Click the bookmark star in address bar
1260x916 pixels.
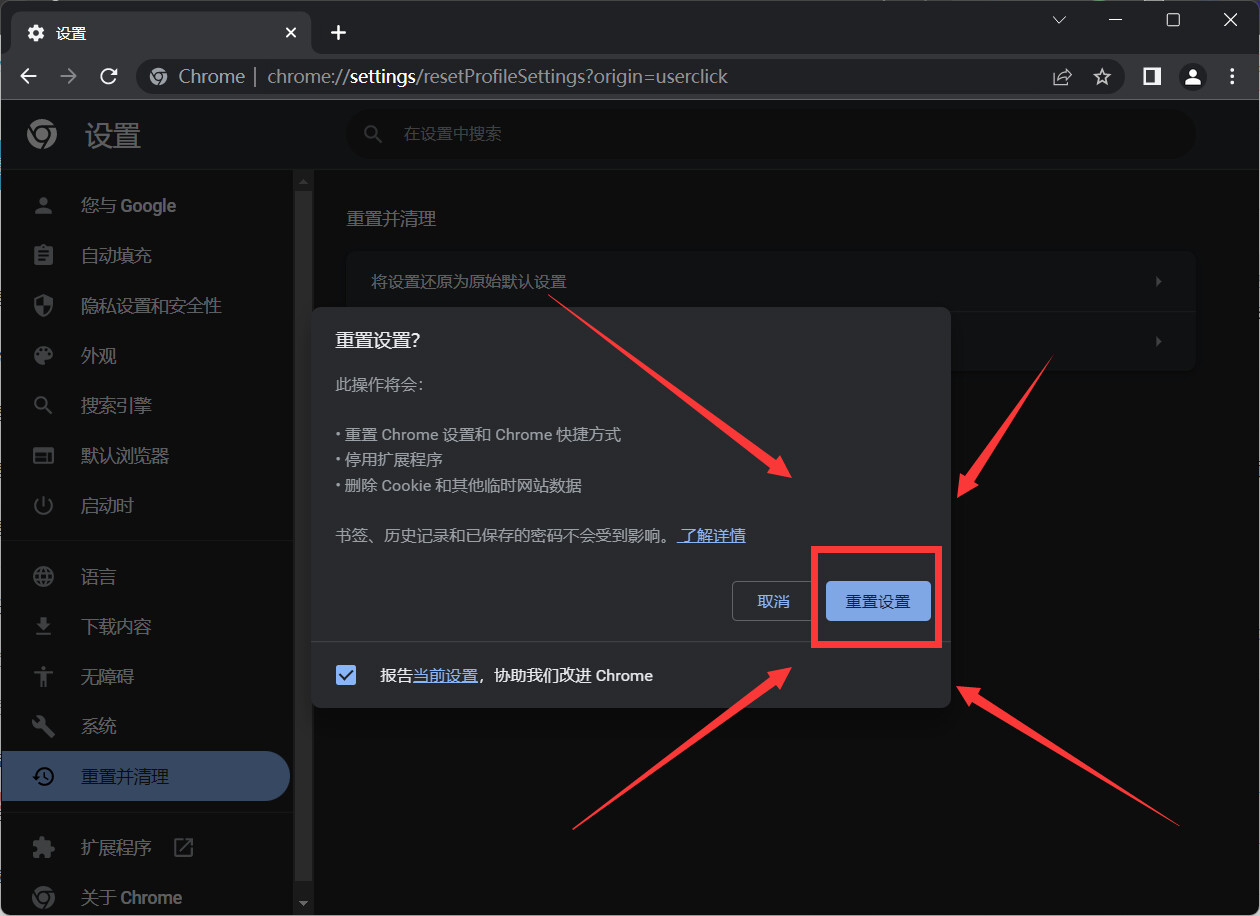[1101, 76]
